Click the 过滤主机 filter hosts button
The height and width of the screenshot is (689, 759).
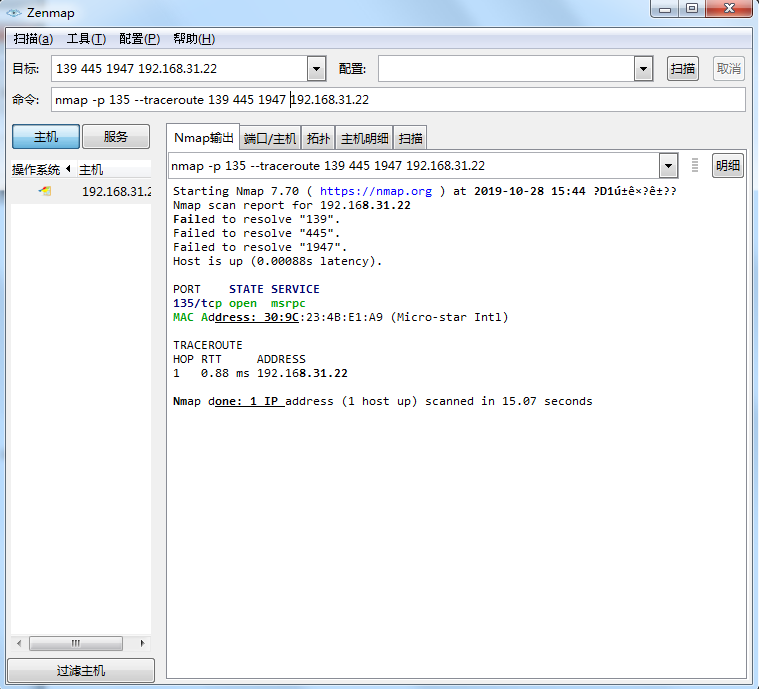point(81,671)
